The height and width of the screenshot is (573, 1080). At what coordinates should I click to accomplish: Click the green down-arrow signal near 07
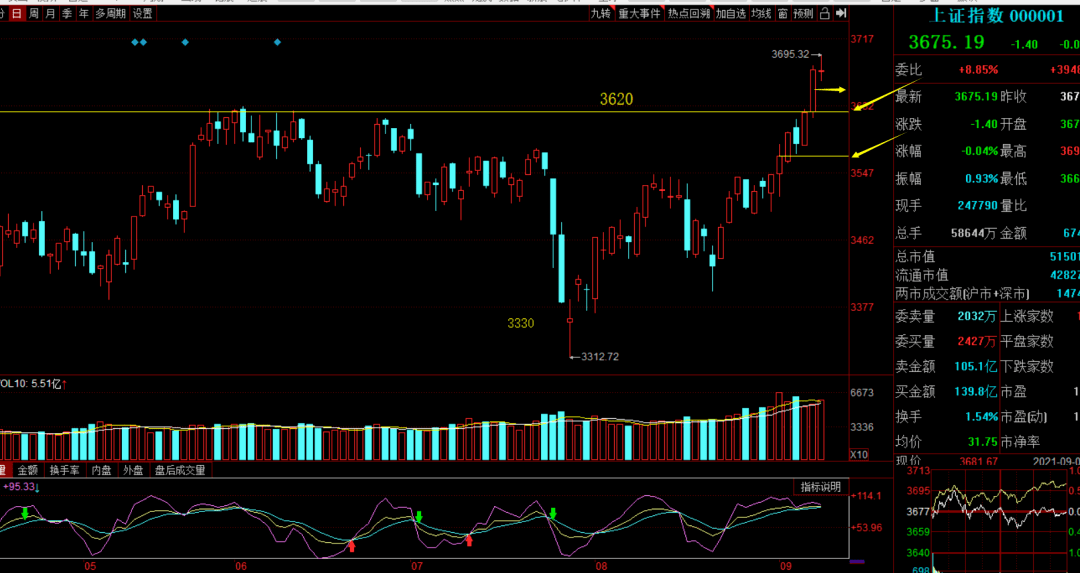pyautogui.click(x=418, y=517)
